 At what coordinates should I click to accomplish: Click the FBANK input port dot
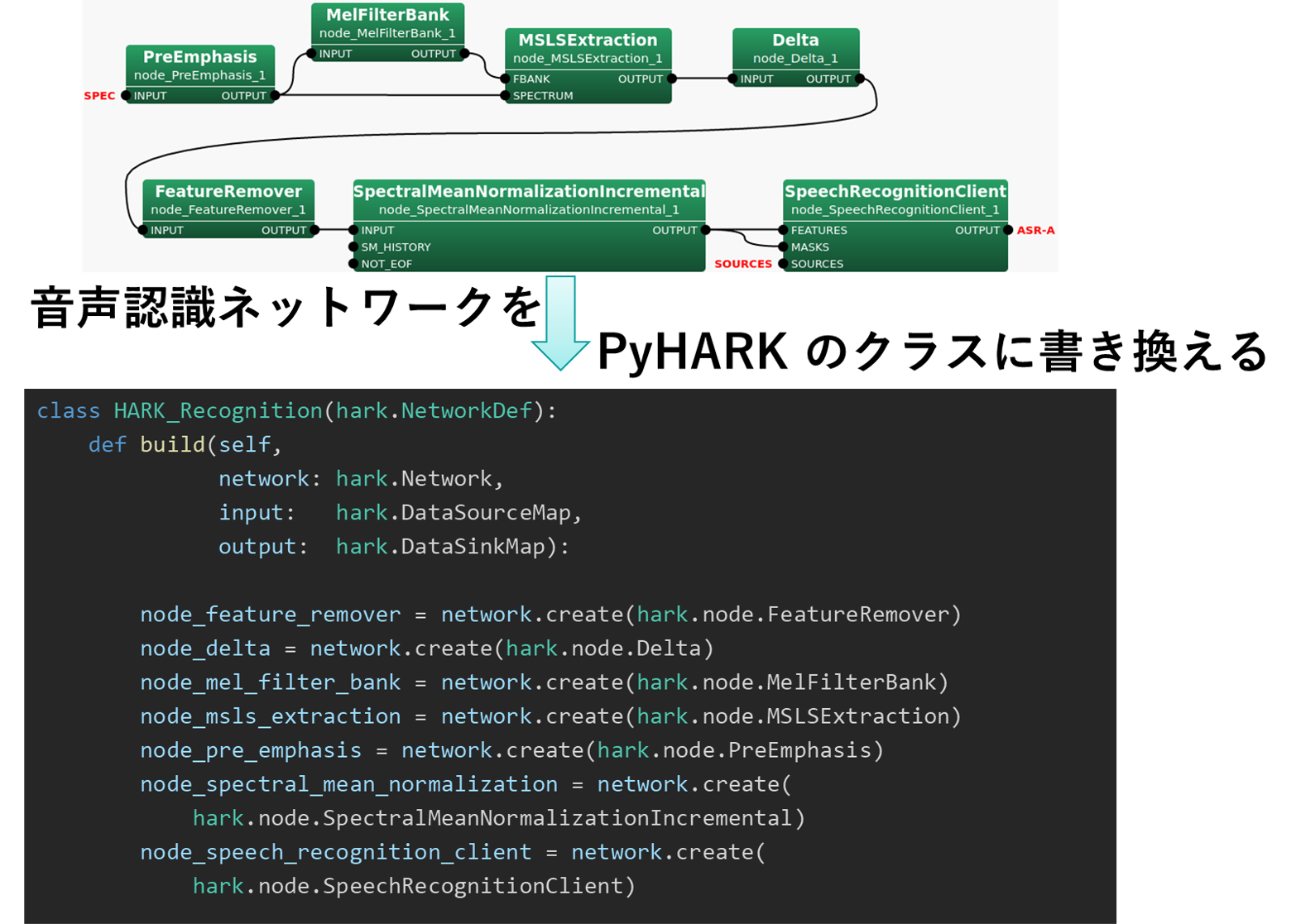point(506,79)
